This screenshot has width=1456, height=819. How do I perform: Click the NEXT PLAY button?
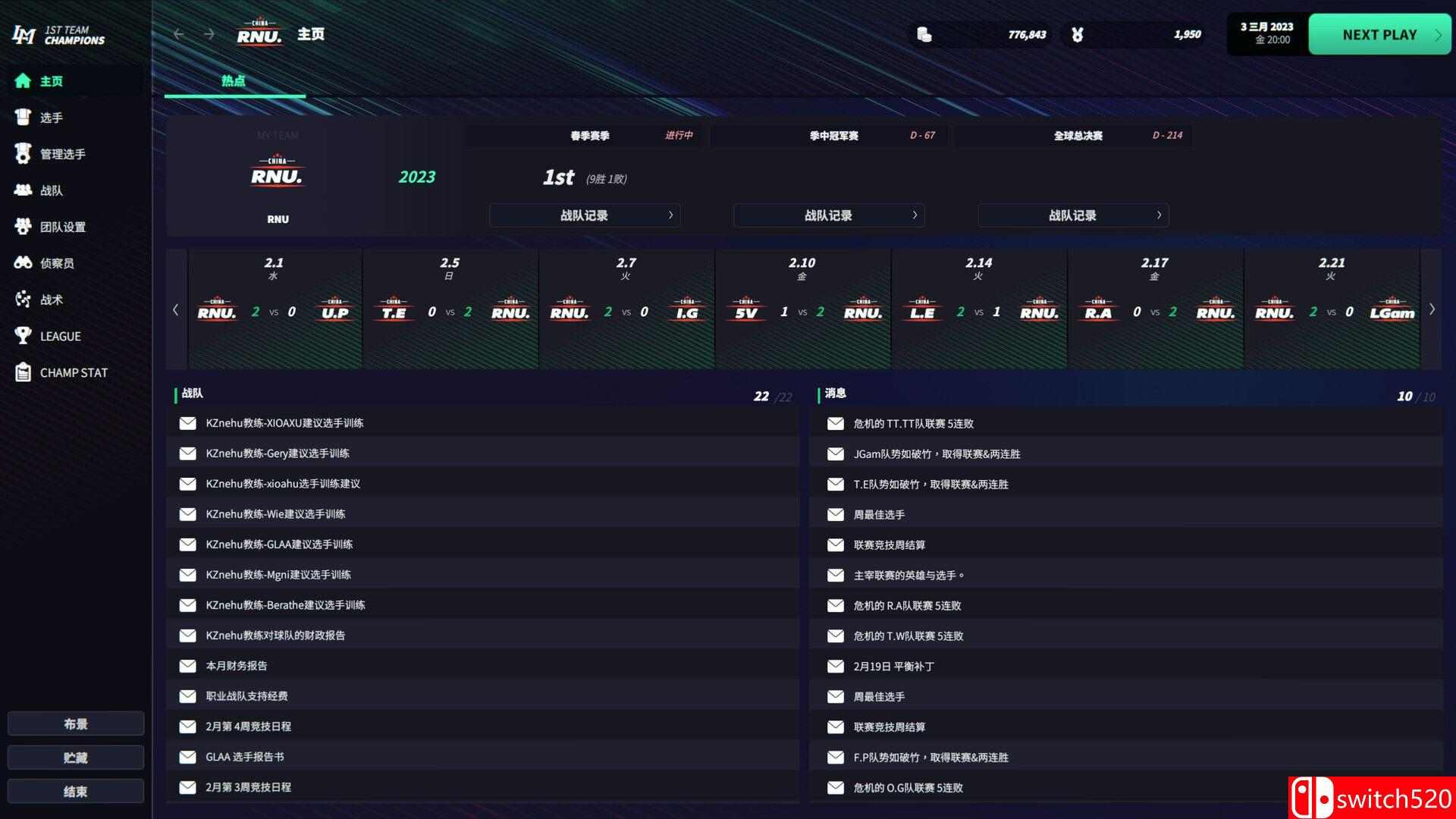tap(1379, 34)
